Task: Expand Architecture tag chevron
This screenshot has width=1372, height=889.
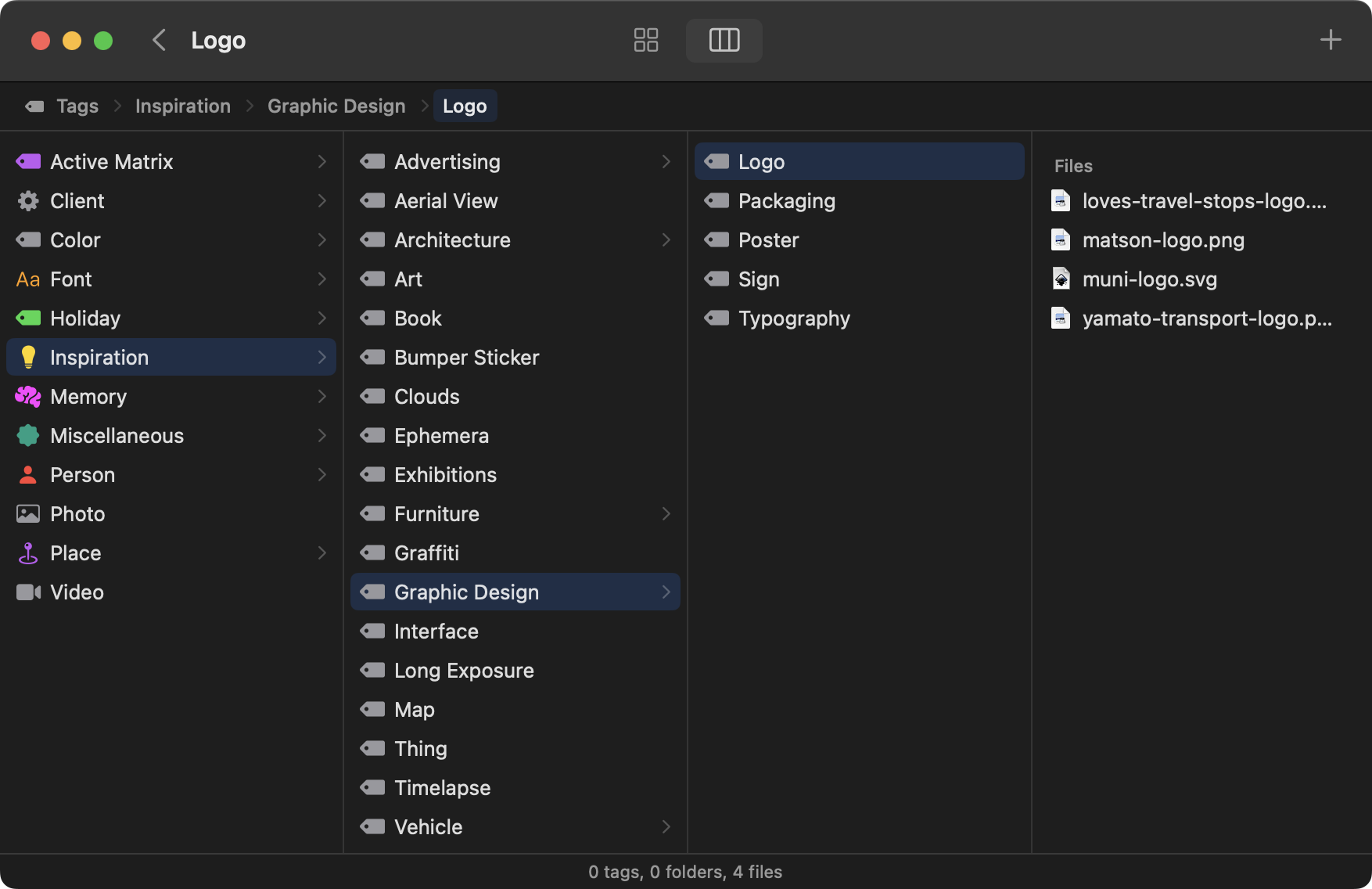Action: [x=666, y=239]
